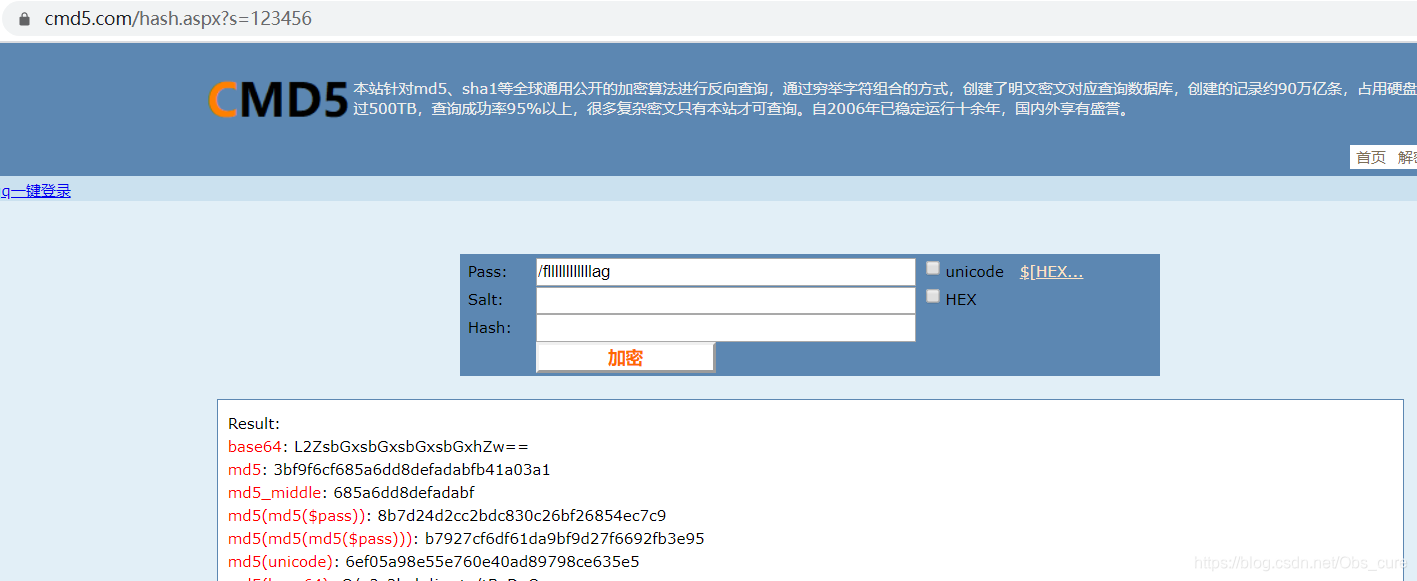Focus the Pass input field
This screenshot has height=581, width=1417.
(725, 272)
